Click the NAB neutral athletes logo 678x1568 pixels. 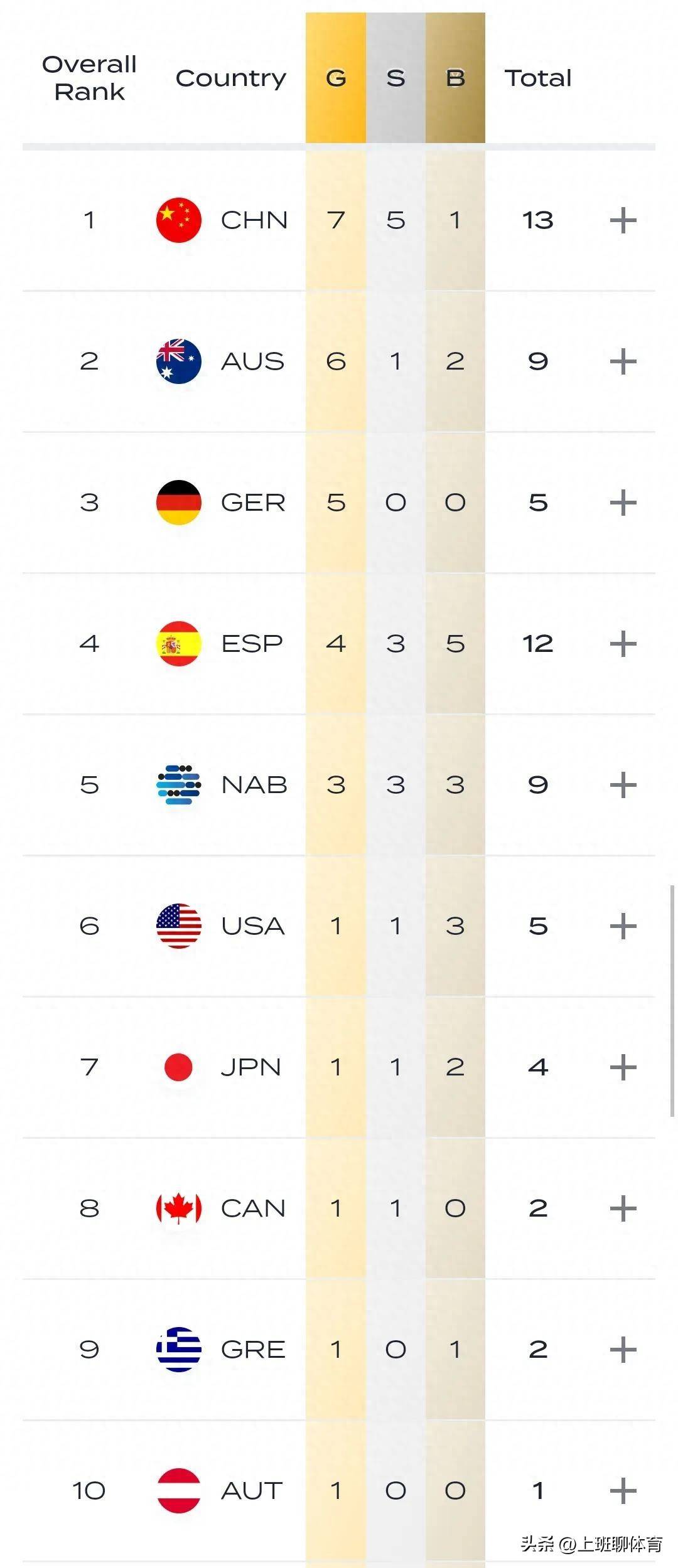(179, 785)
